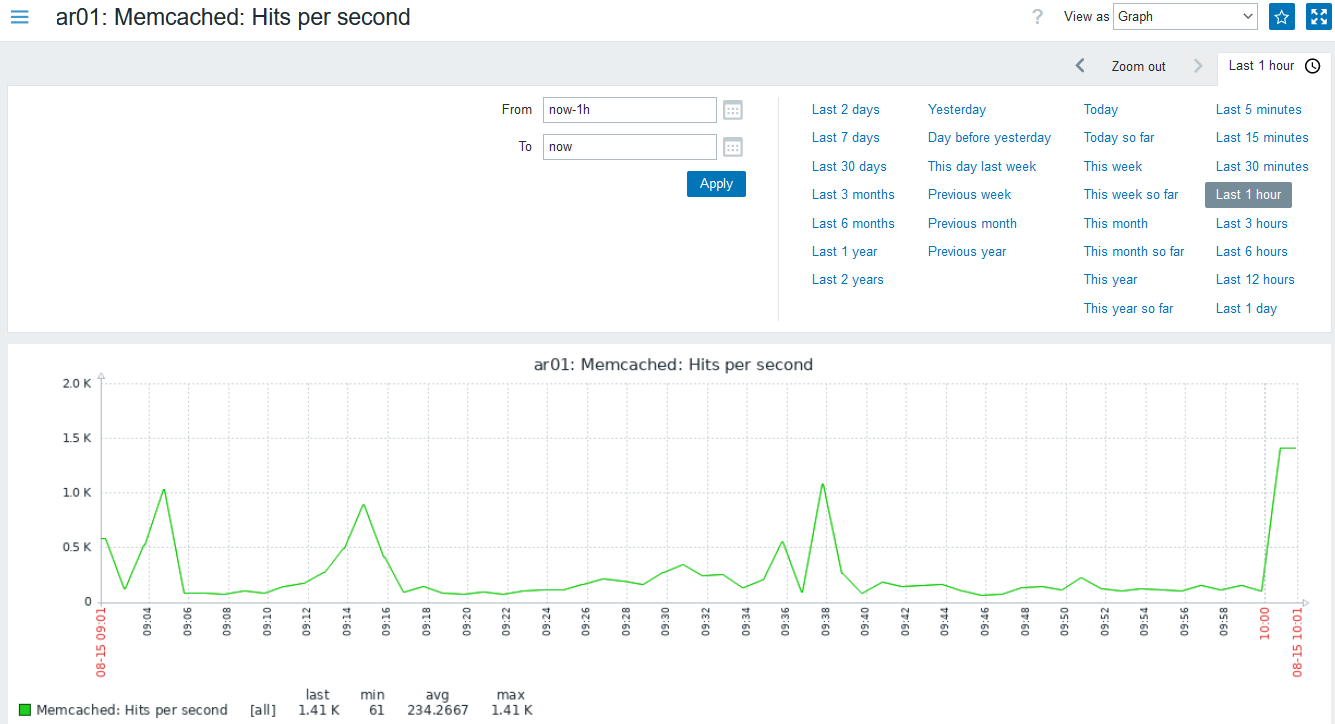Click the Zoom out button
1335x724 pixels.
[1138, 67]
